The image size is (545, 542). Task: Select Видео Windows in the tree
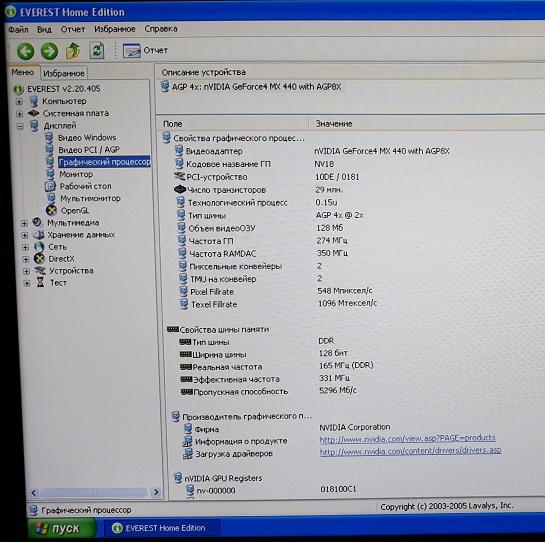click(87, 138)
